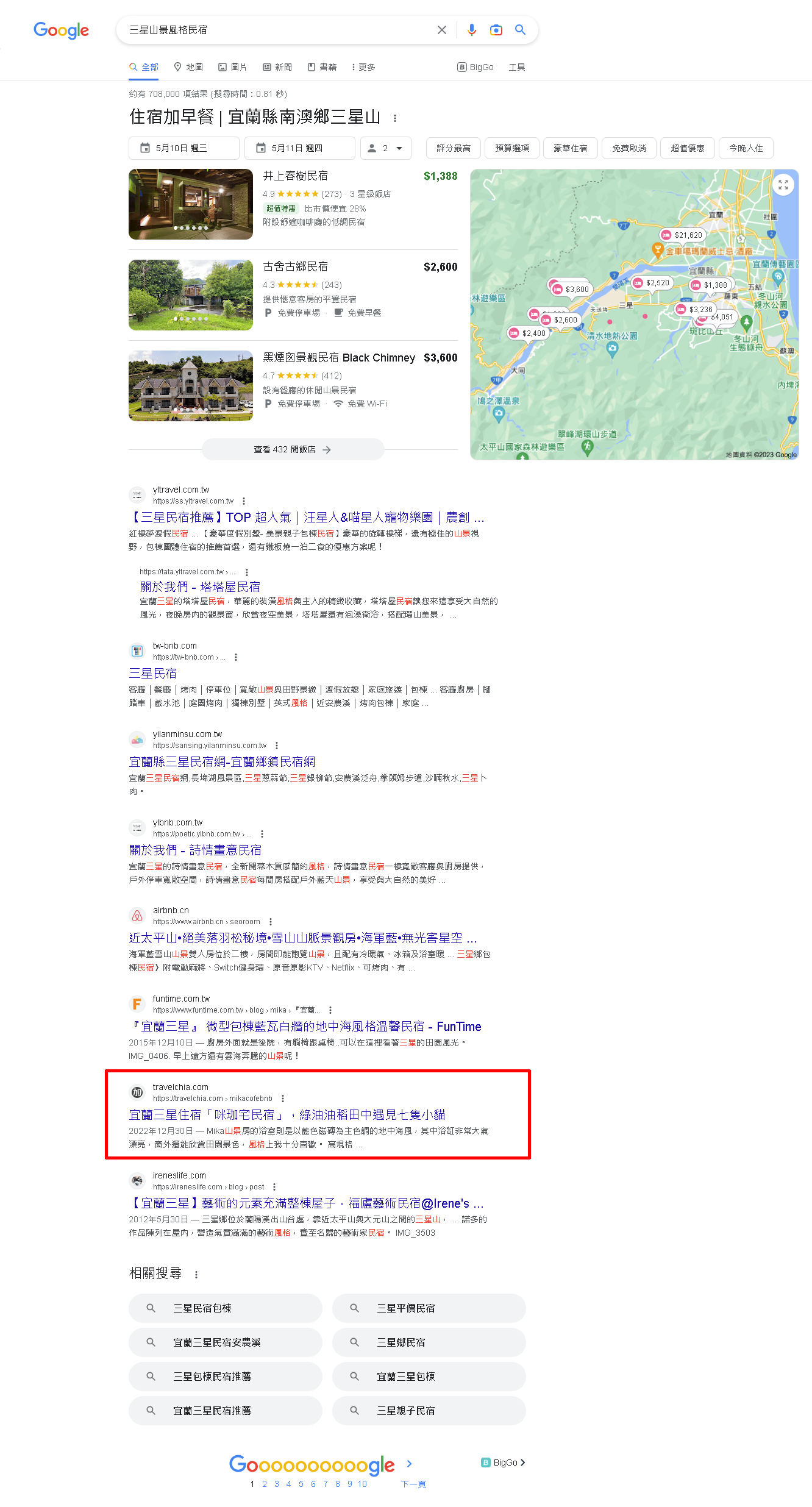812x1507 pixels.
Task: Open the 工具 search tools menu
Action: coord(517,67)
